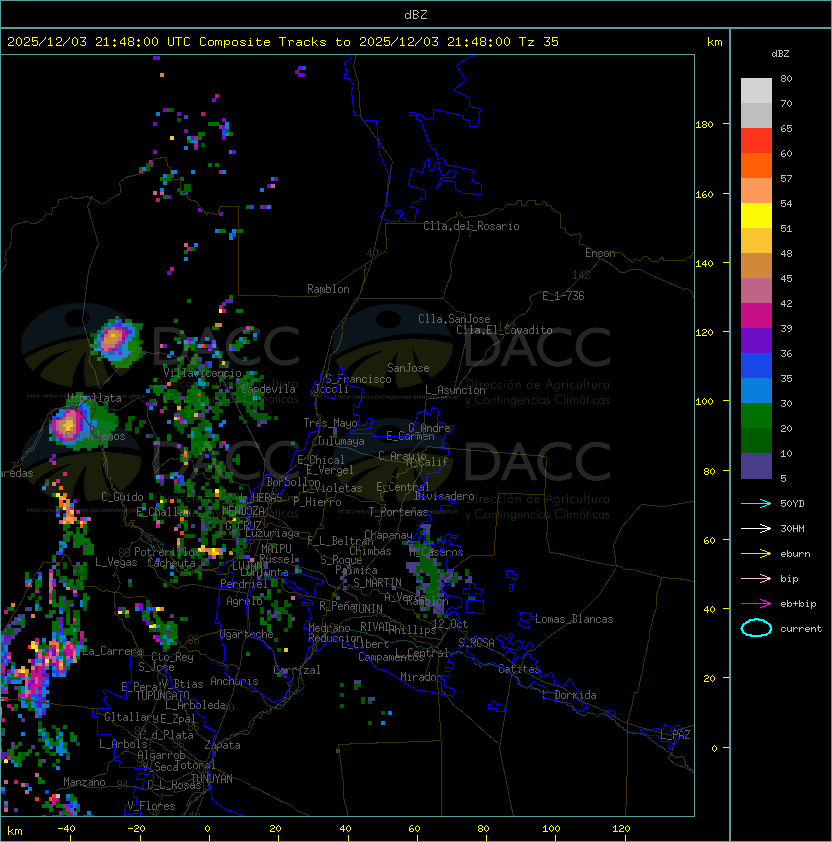
Task: Click the 'dBZ' title at the top
Action: [416, 15]
